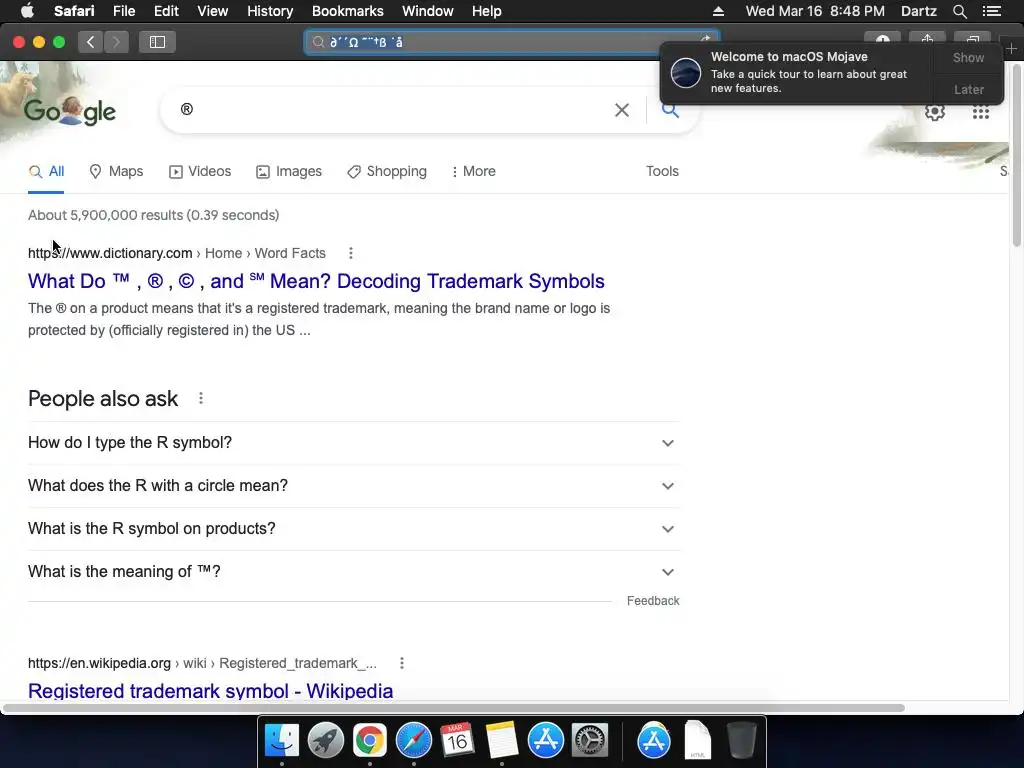Open Google Chrome from the Dock
1024x768 pixels.
(x=370, y=741)
